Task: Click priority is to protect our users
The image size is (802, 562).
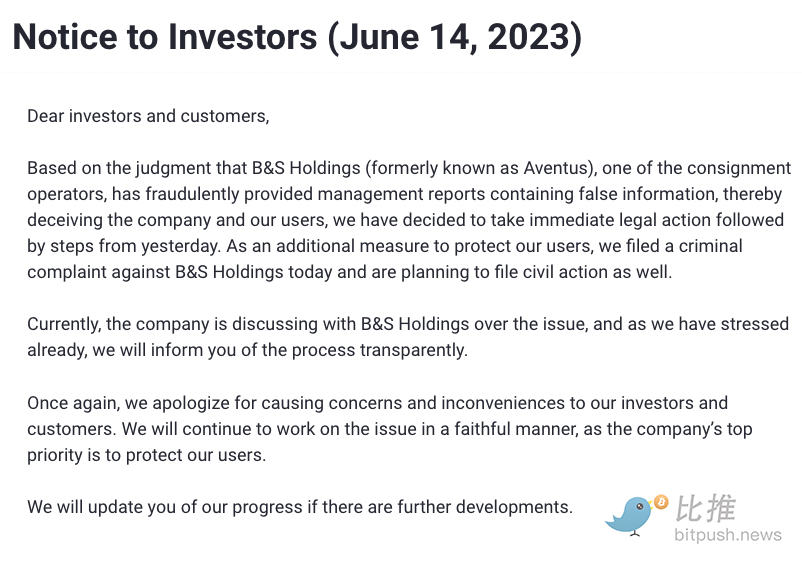Action: (x=146, y=455)
